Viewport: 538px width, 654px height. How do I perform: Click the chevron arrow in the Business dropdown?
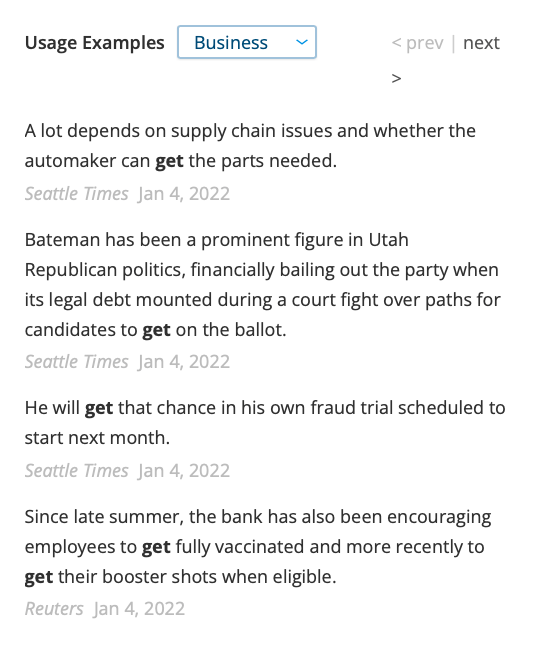[x=302, y=42]
